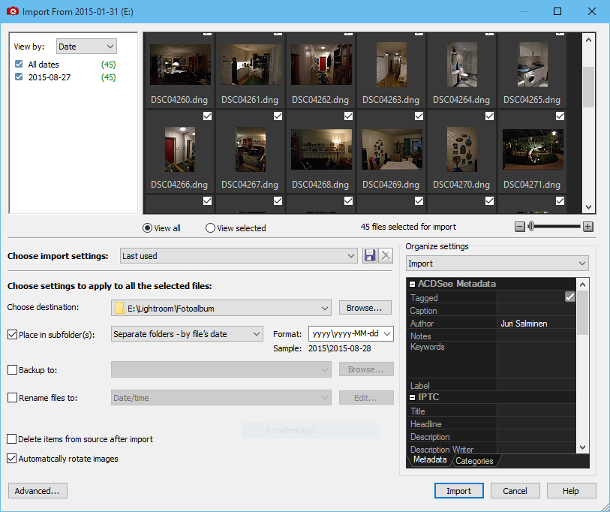
Task: Enable Backup to checkbox
Action: click(12, 370)
